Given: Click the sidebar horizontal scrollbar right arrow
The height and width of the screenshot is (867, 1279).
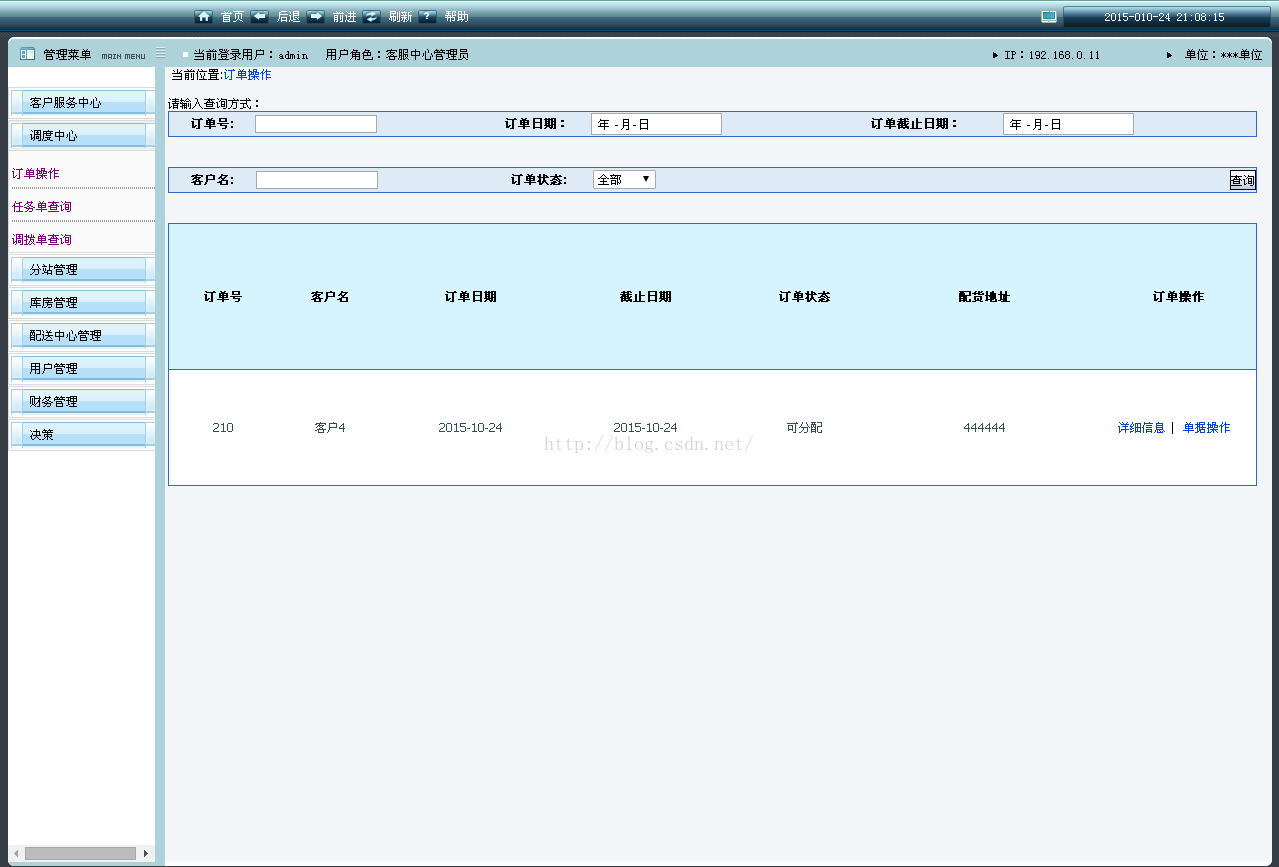Looking at the screenshot, I should pyautogui.click(x=146, y=853).
